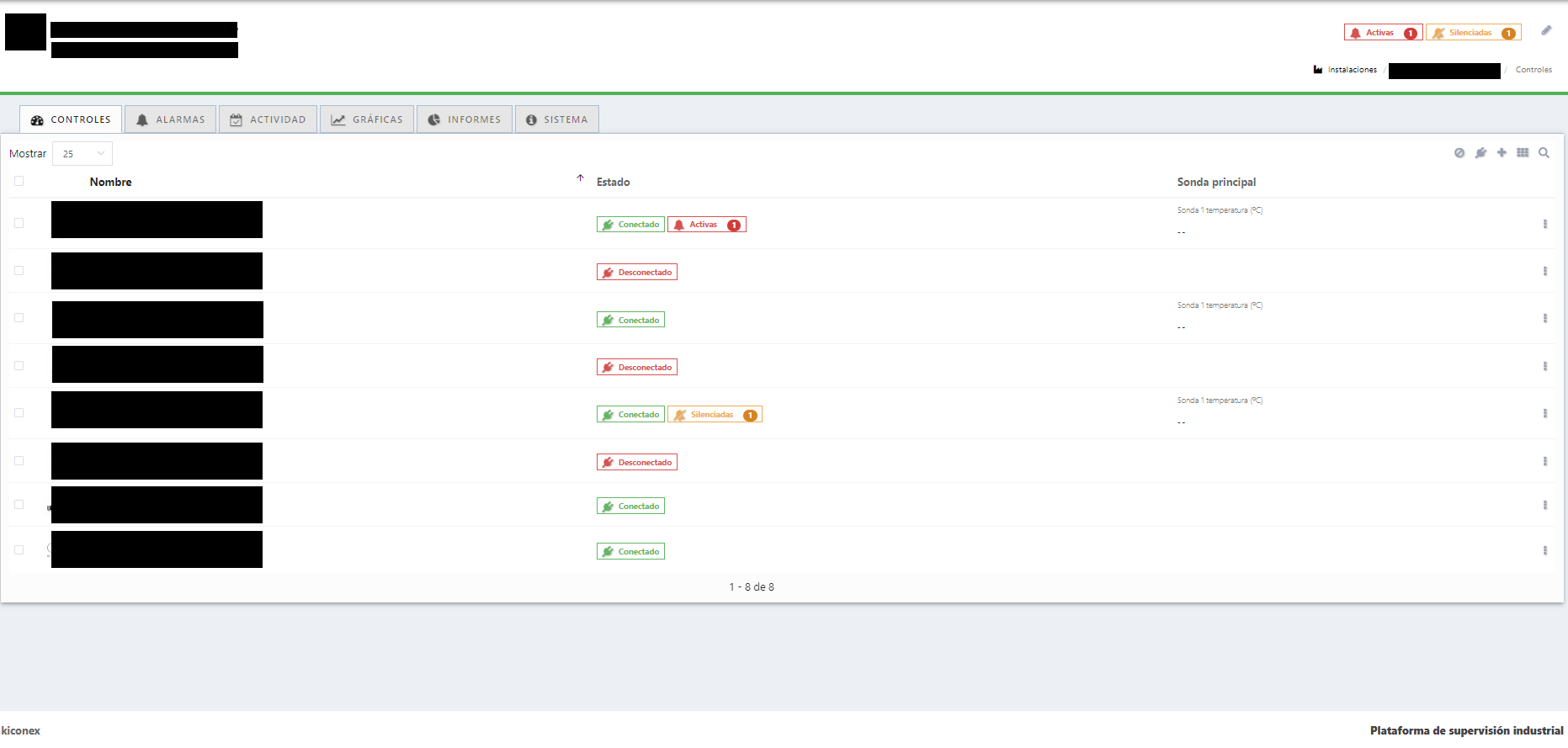Screen dimensions: 1568x748
Task: Open the Mostrar page size dropdown
Action: pos(82,154)
